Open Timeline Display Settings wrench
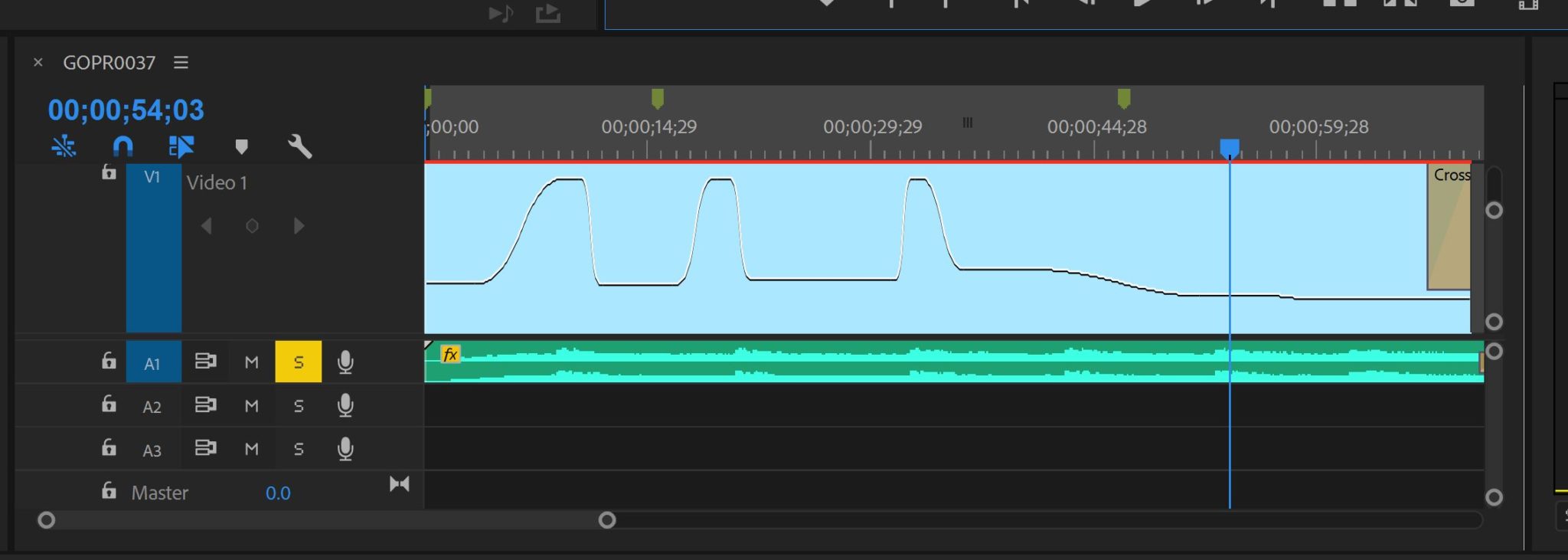Screen dimensions: 1568x560 coord(299,146)
